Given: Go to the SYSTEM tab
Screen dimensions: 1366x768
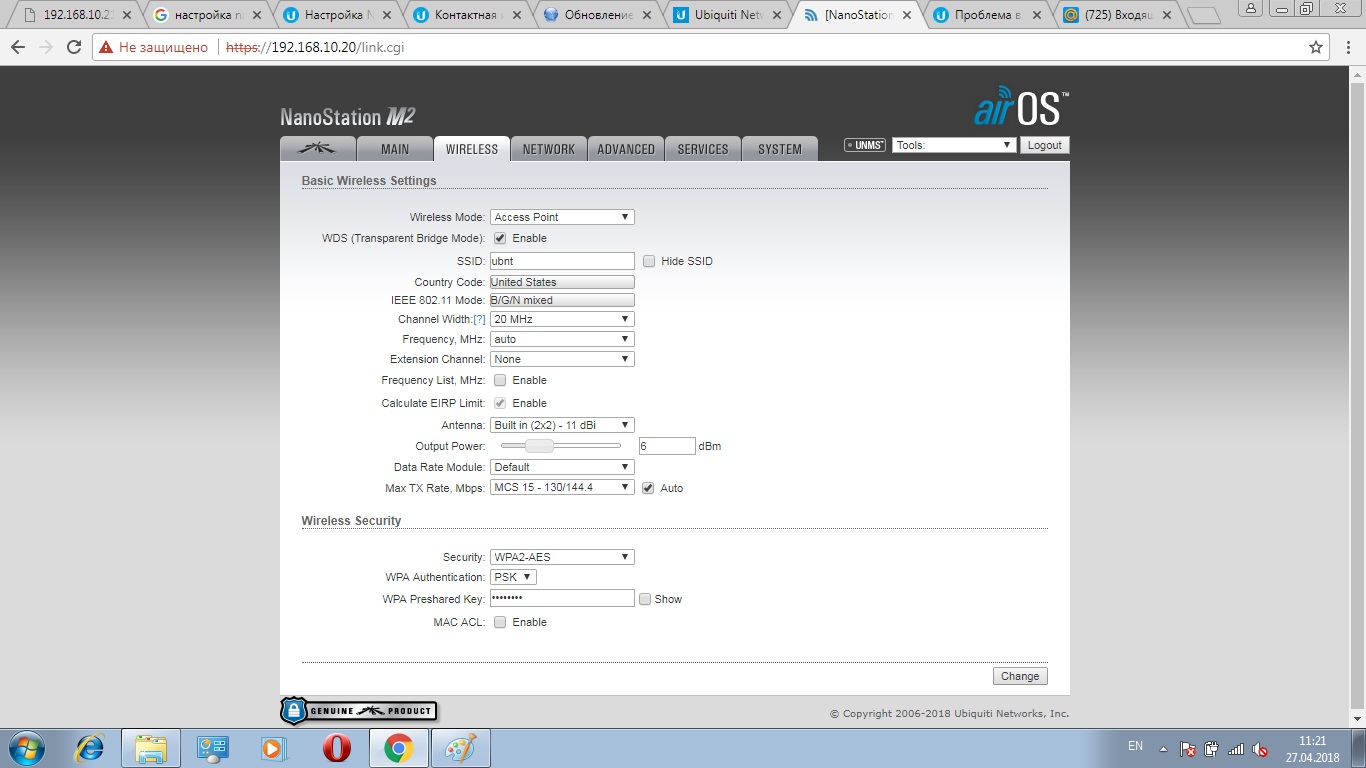Looking at the screenshot, I should (x=779, y=149).
